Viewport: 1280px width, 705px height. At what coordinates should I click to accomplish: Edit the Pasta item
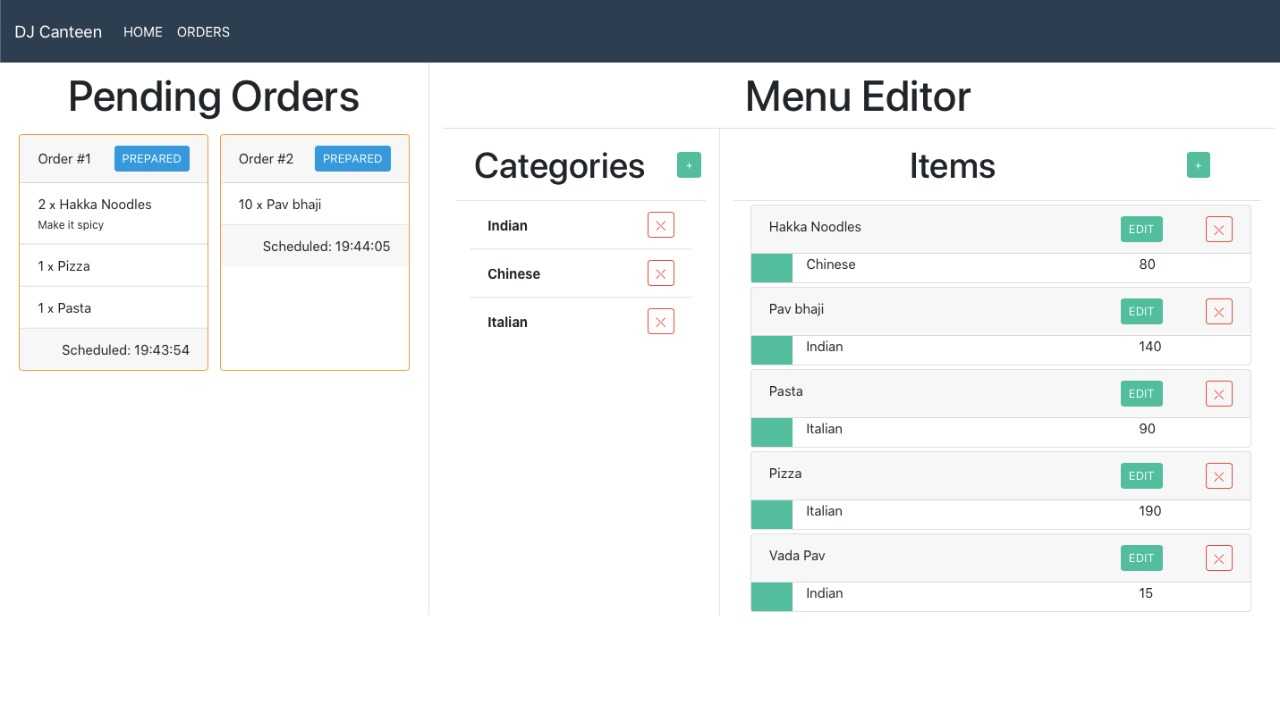click(x=1142, y=394)
